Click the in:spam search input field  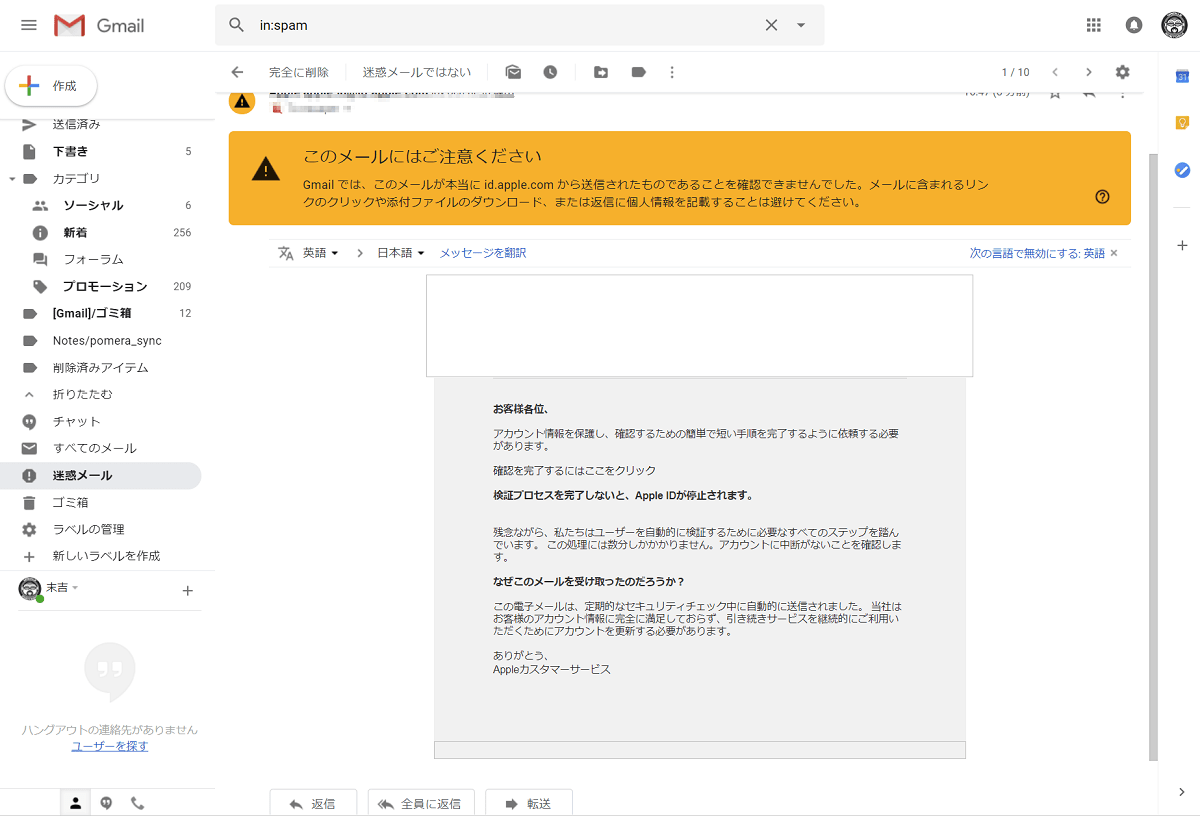(x=505, y=25)
